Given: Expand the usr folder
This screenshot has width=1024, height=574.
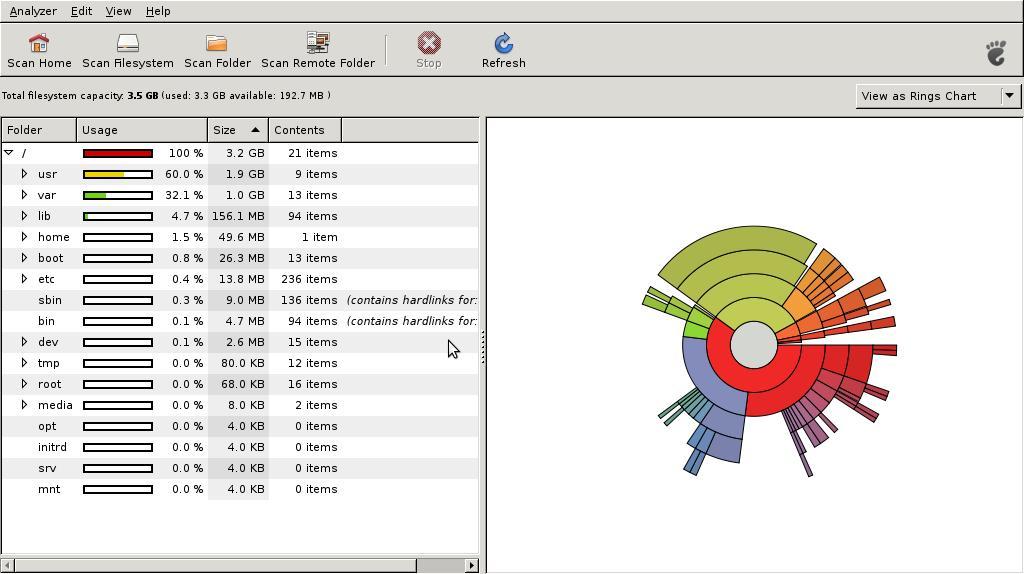Looking at the screenshot, I should 24,174.
